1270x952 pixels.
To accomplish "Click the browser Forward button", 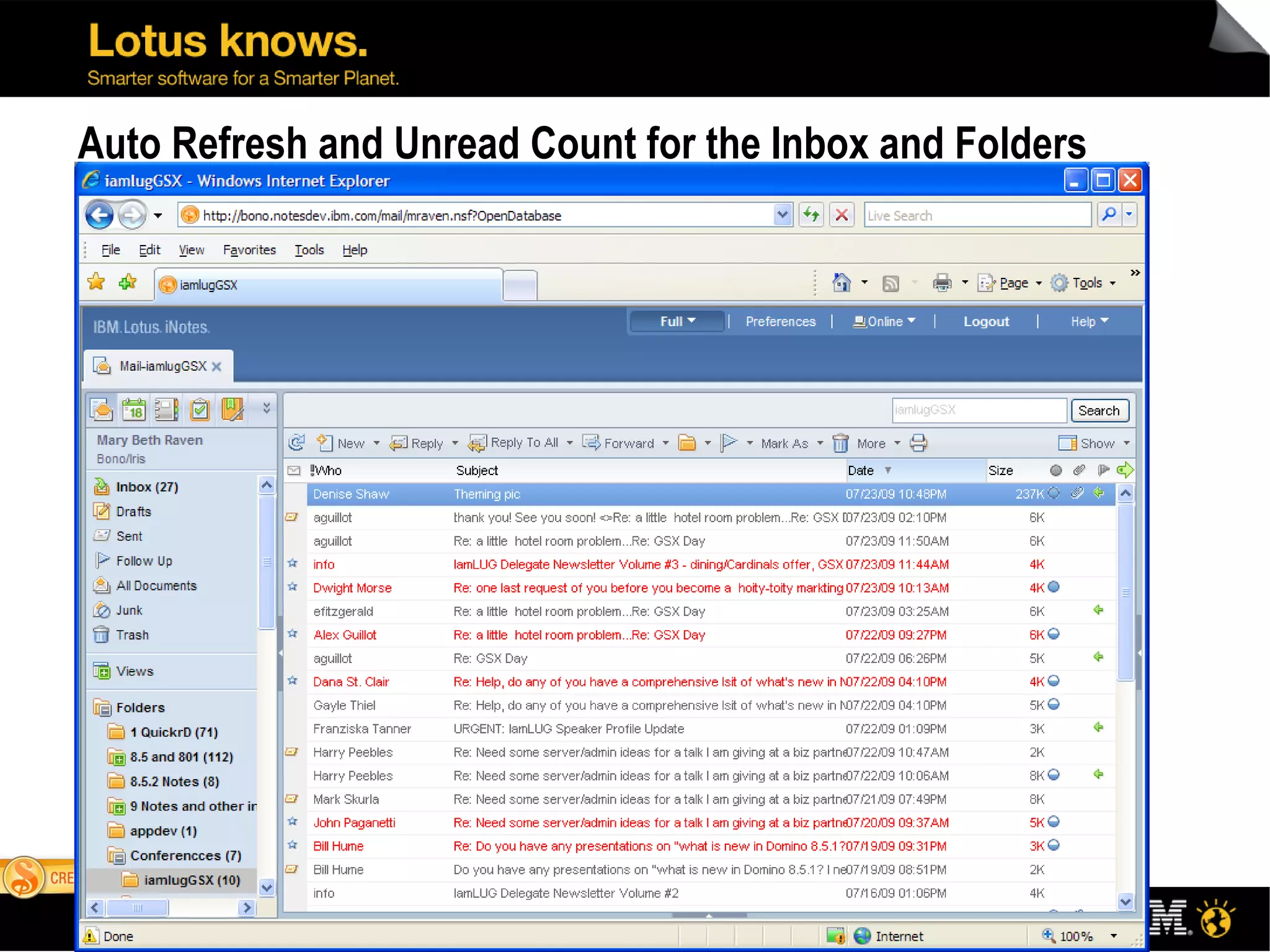I will coord(131,215).
